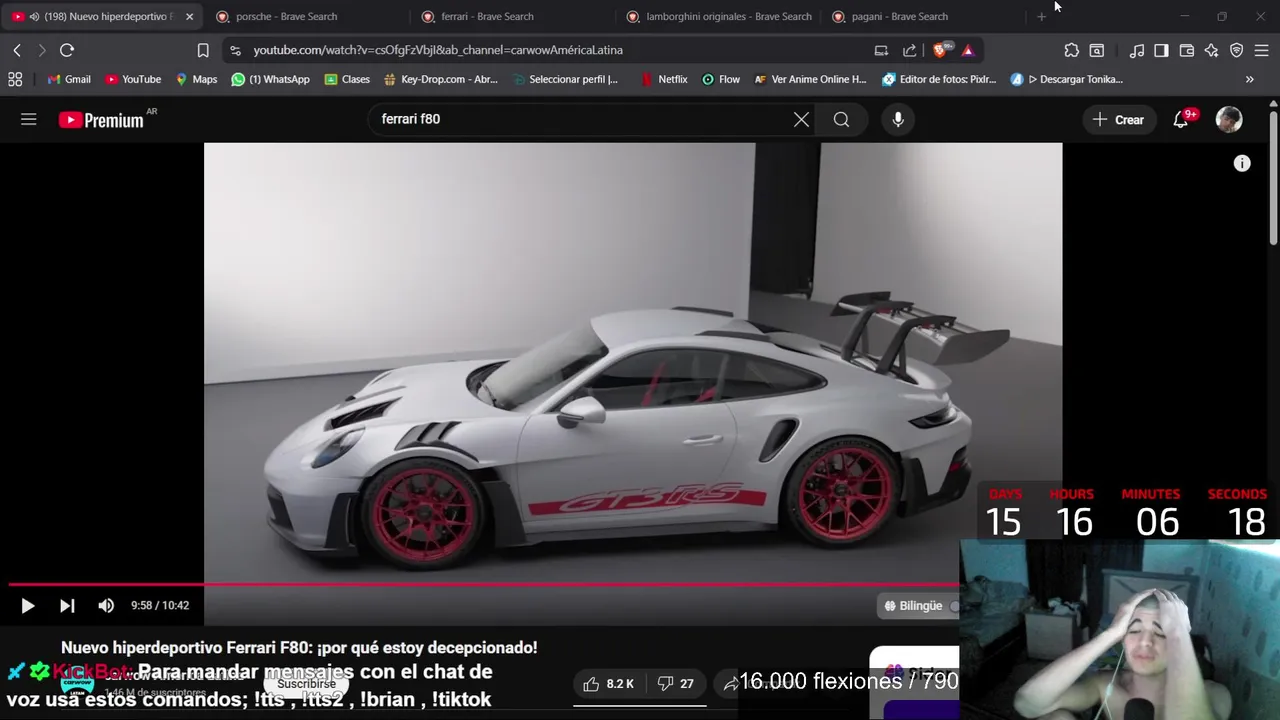Clear the 'ferrari f80' search text
1280x720 pixels.
[x=801, y=119]
